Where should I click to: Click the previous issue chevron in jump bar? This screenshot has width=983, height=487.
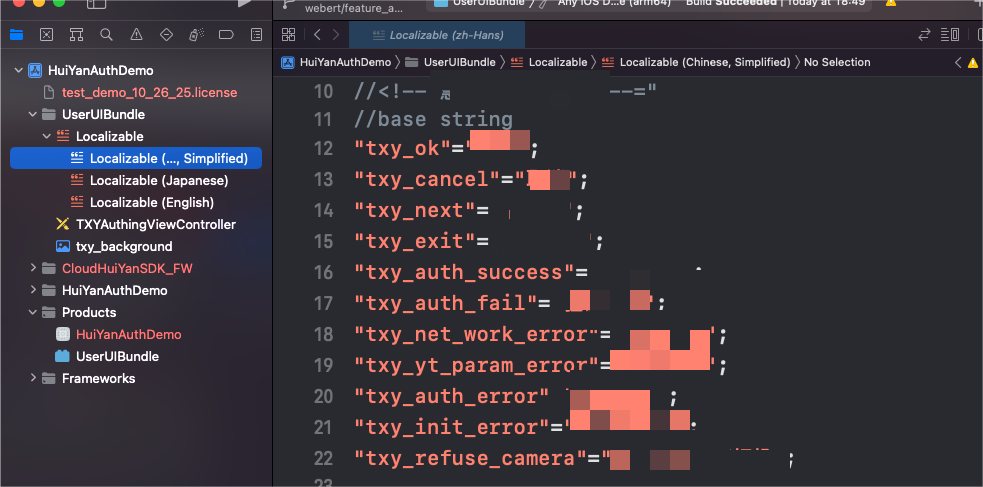click(x=958, y=63)
